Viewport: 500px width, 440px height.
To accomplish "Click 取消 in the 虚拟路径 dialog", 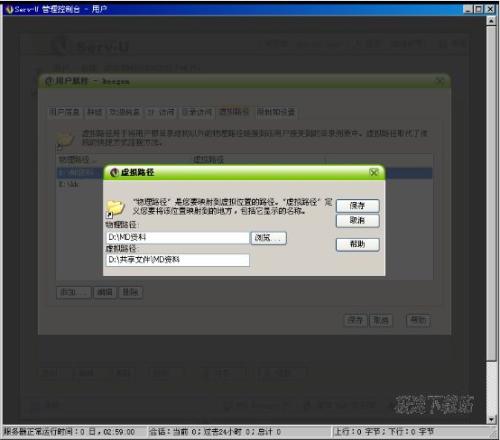I will [x=357, y=220].
